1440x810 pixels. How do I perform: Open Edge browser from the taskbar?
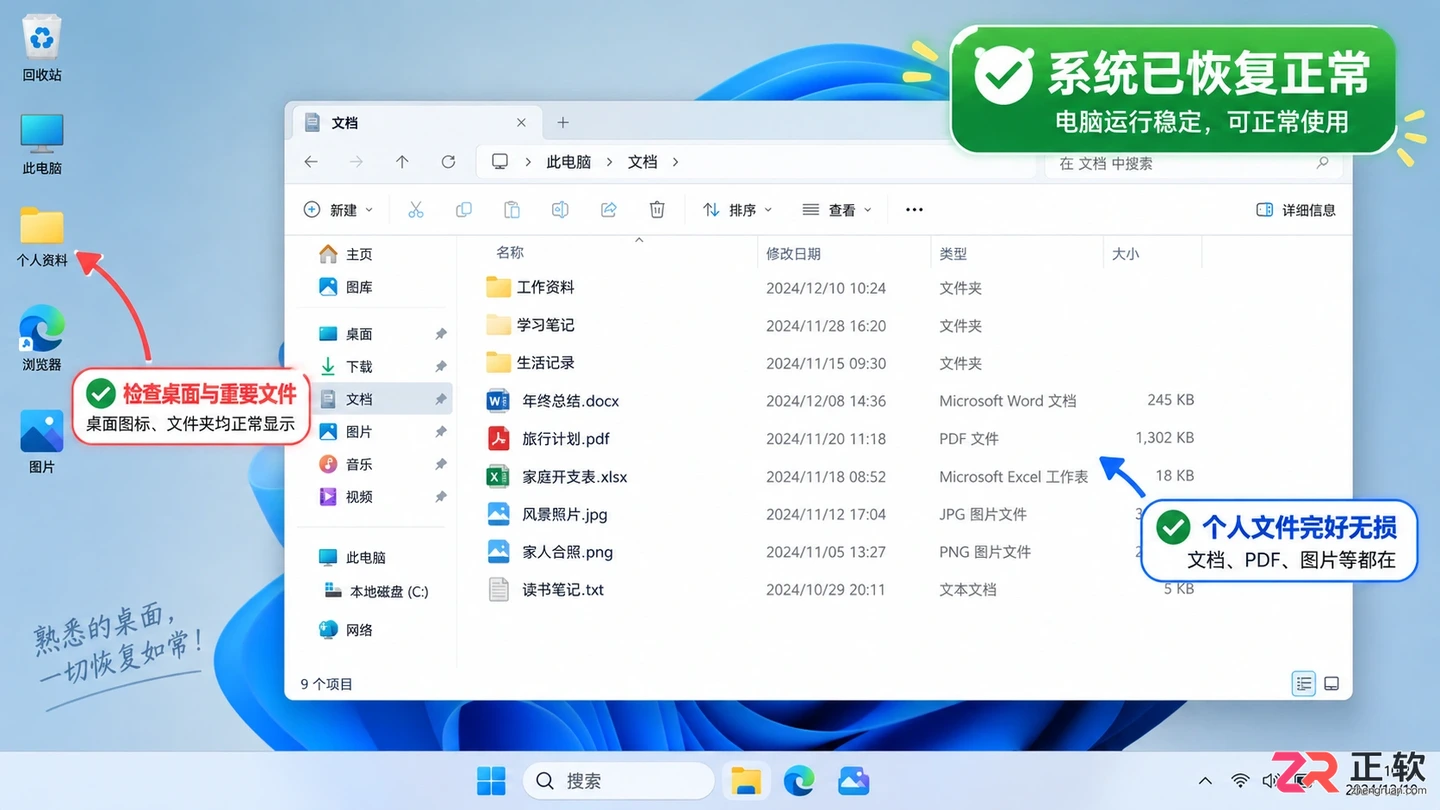pyautogui.click(x=799, y=781)
